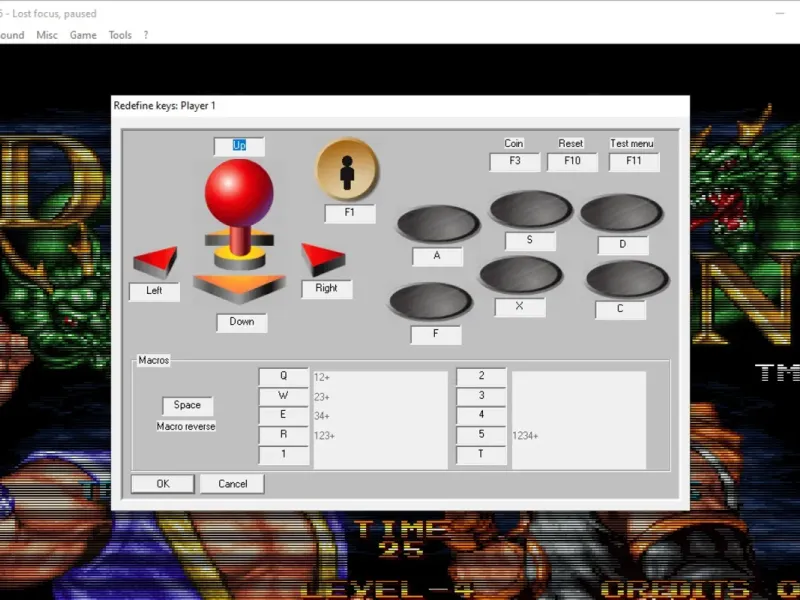Image resolution: width=800 pixels, height=600 pixels.
Task: Select the Coin F3 key field
Action: [515, 162]
